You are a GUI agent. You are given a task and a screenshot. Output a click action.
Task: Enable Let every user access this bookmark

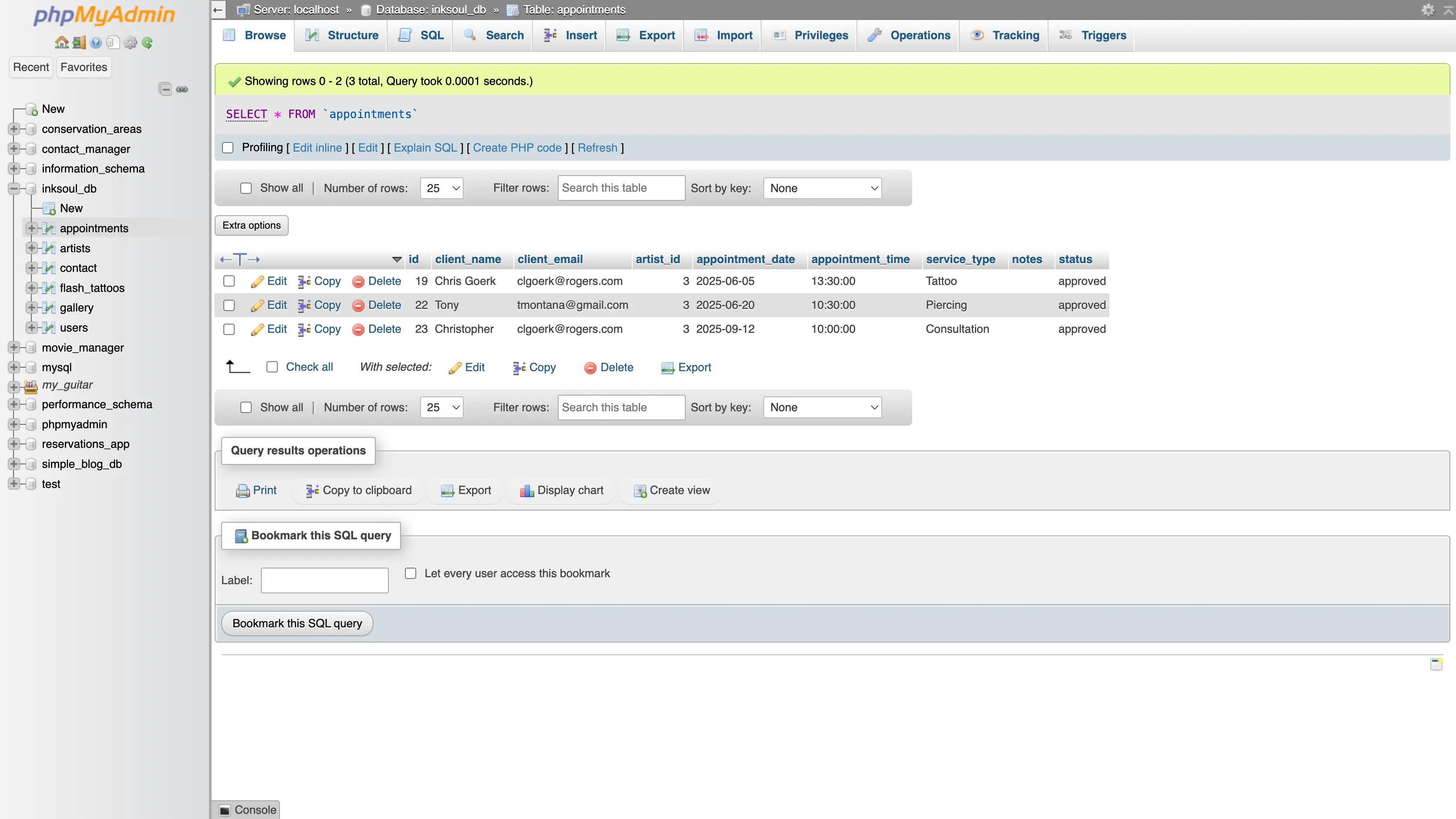point(411,574)
